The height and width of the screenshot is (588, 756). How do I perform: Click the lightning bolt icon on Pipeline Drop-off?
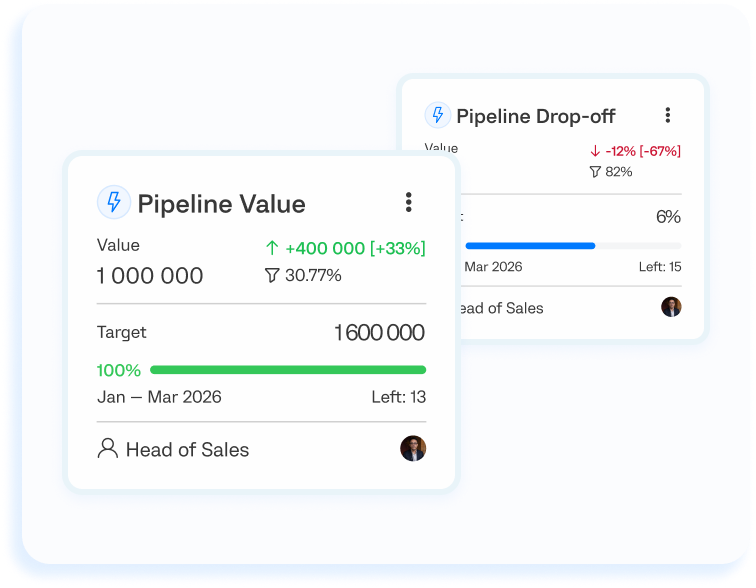438,115
